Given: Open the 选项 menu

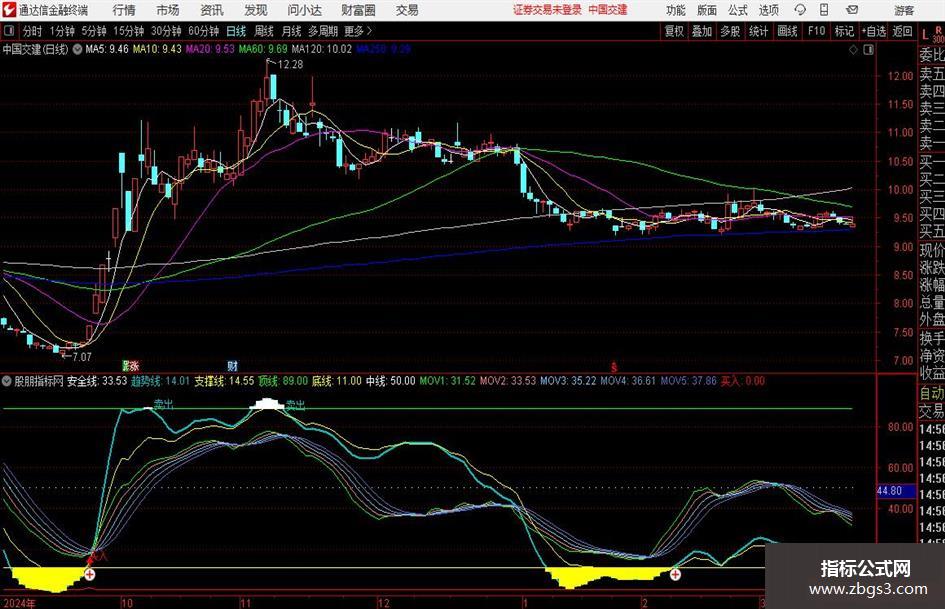Looking at the screenshot, I should [x=769, y=10].
